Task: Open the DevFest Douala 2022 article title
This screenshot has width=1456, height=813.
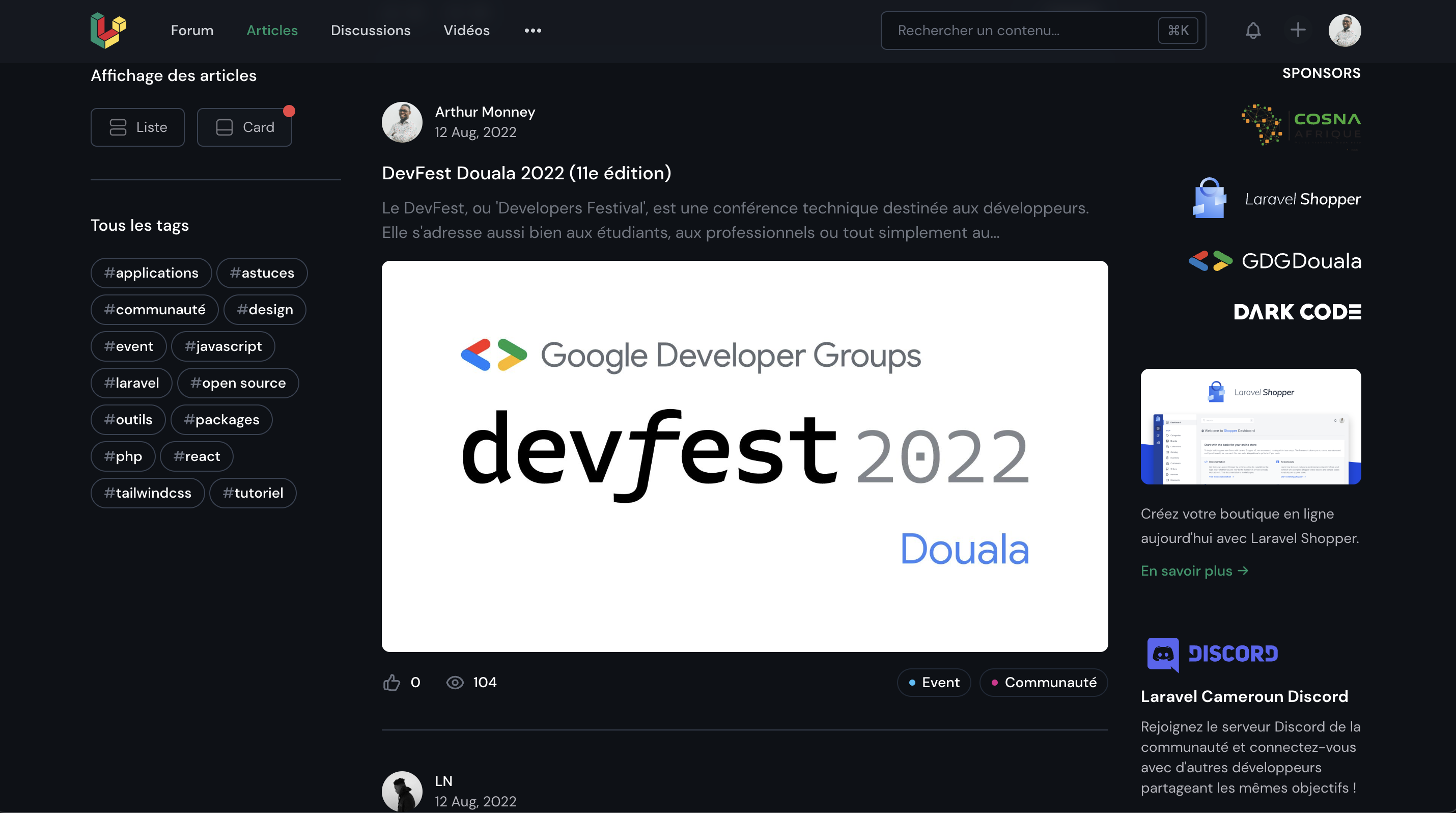Action: (526, 173)
